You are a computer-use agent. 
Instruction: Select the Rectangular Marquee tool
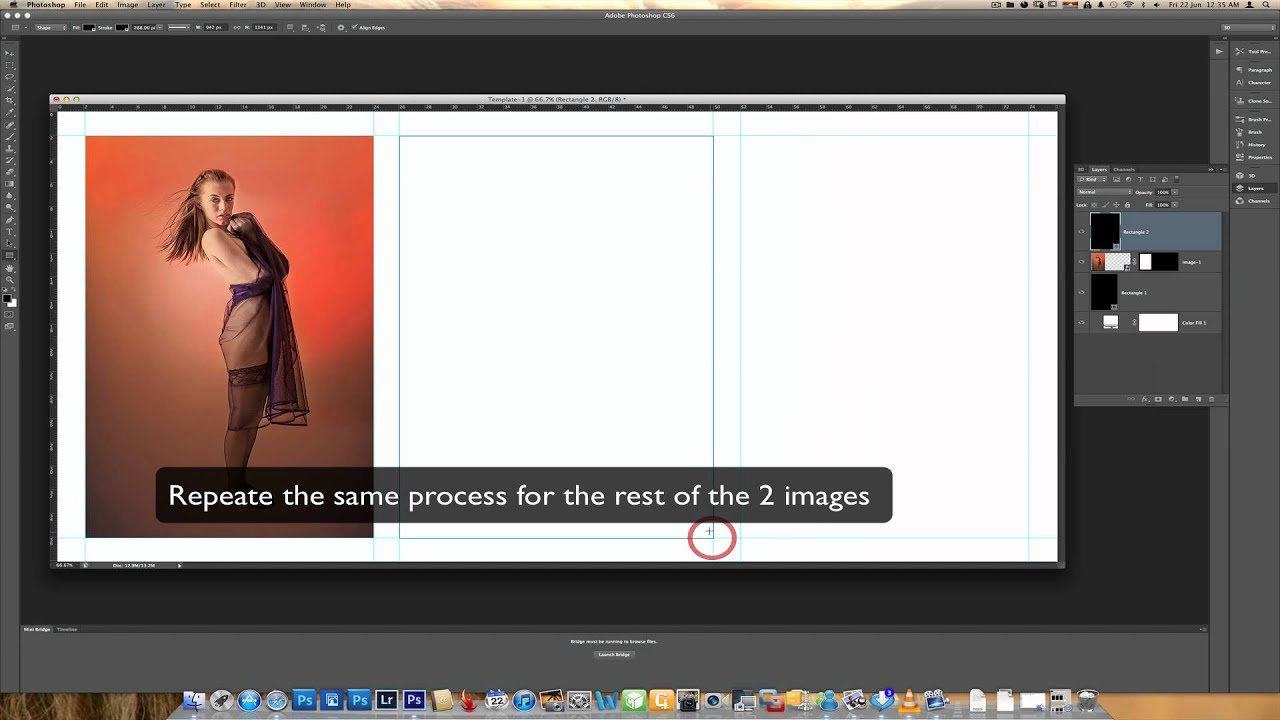click(x=10, y=65)
